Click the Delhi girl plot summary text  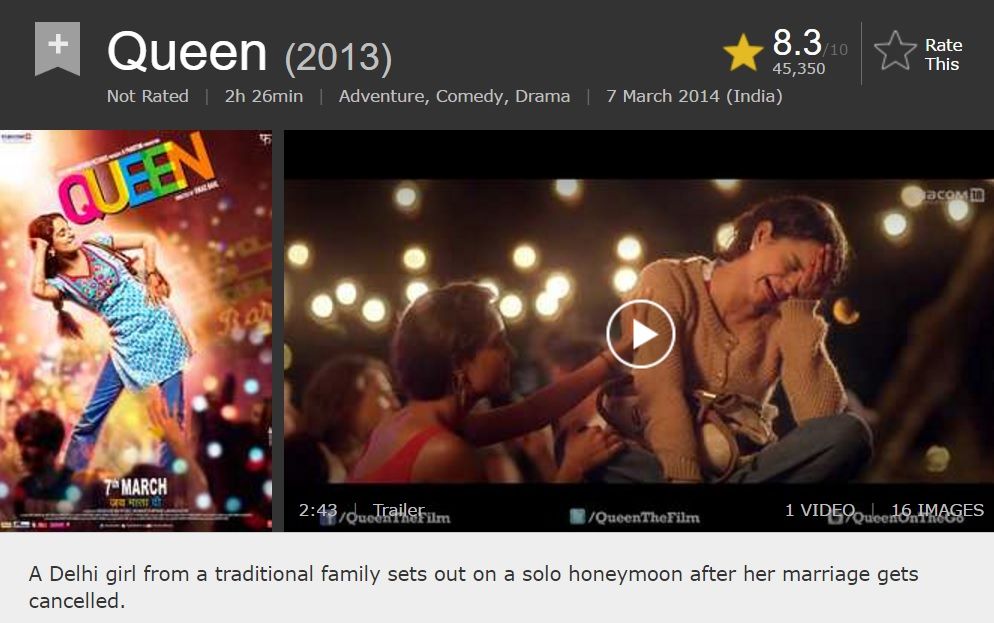(474, 587)
